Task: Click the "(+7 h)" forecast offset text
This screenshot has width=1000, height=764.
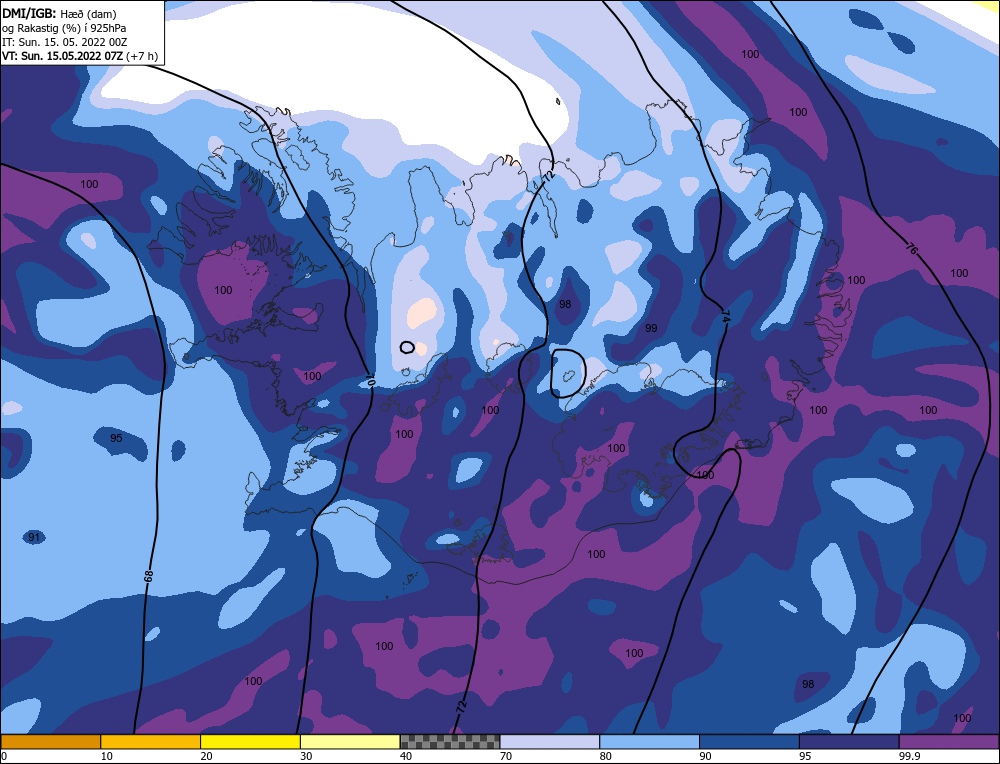Action: click(142, 56)
